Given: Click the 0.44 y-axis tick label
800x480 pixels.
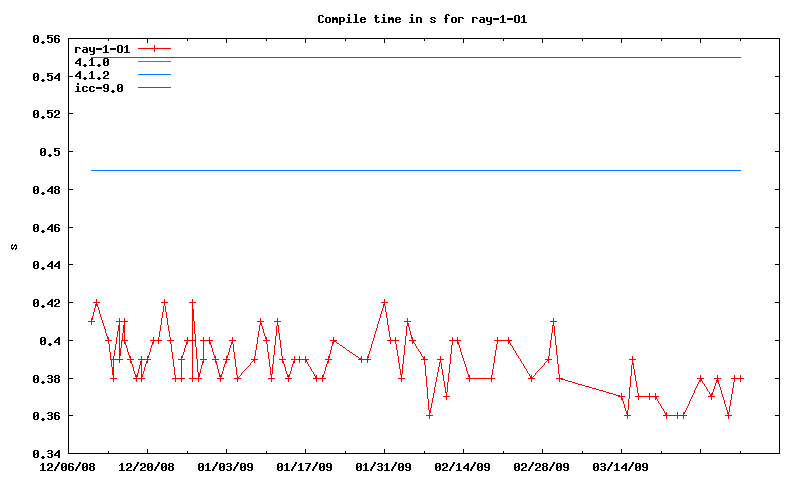Looking at the screenshot, I should [46, 266].
